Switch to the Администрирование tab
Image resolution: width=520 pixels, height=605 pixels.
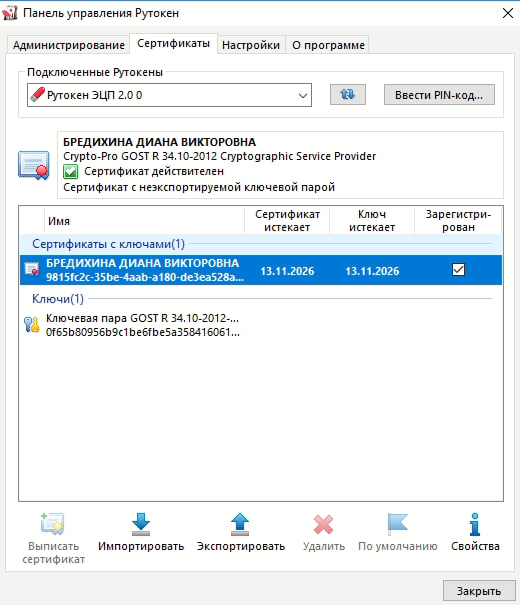click(69, 45)
